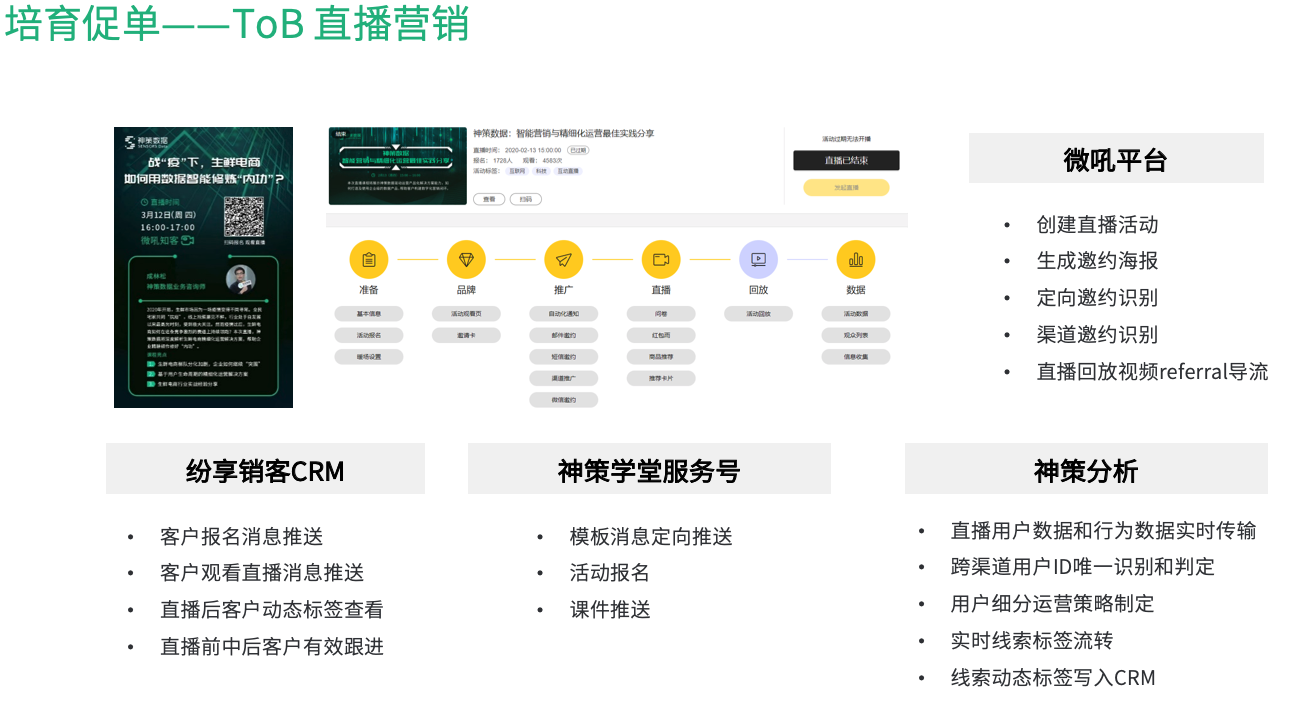
Task: Click the 查看 button under event info
Action: 489,199
